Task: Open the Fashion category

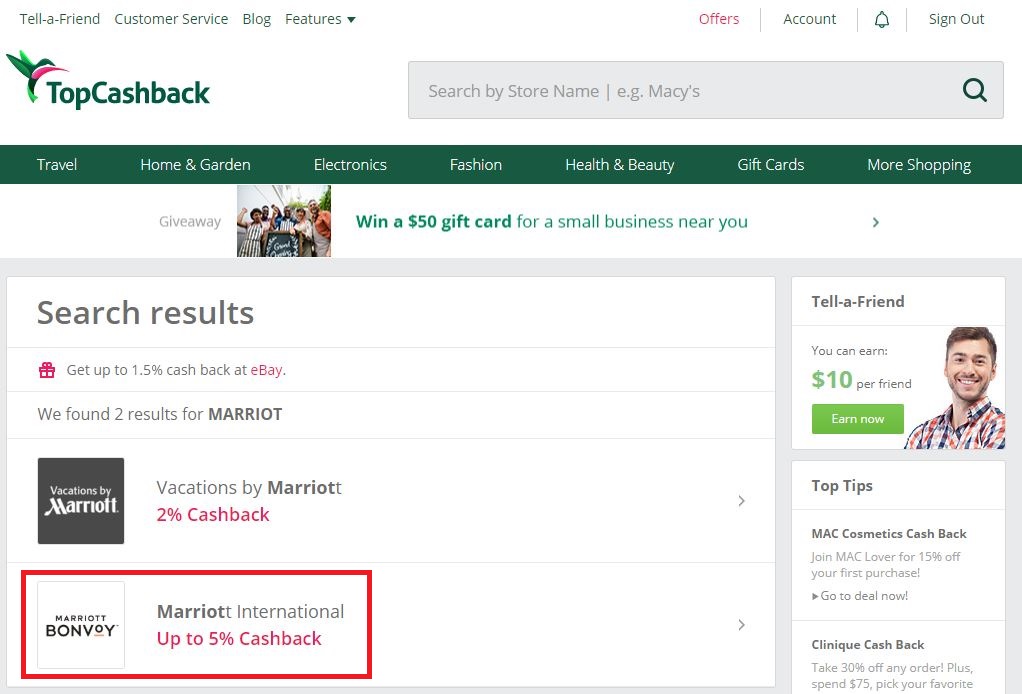Action: point(476,165)
